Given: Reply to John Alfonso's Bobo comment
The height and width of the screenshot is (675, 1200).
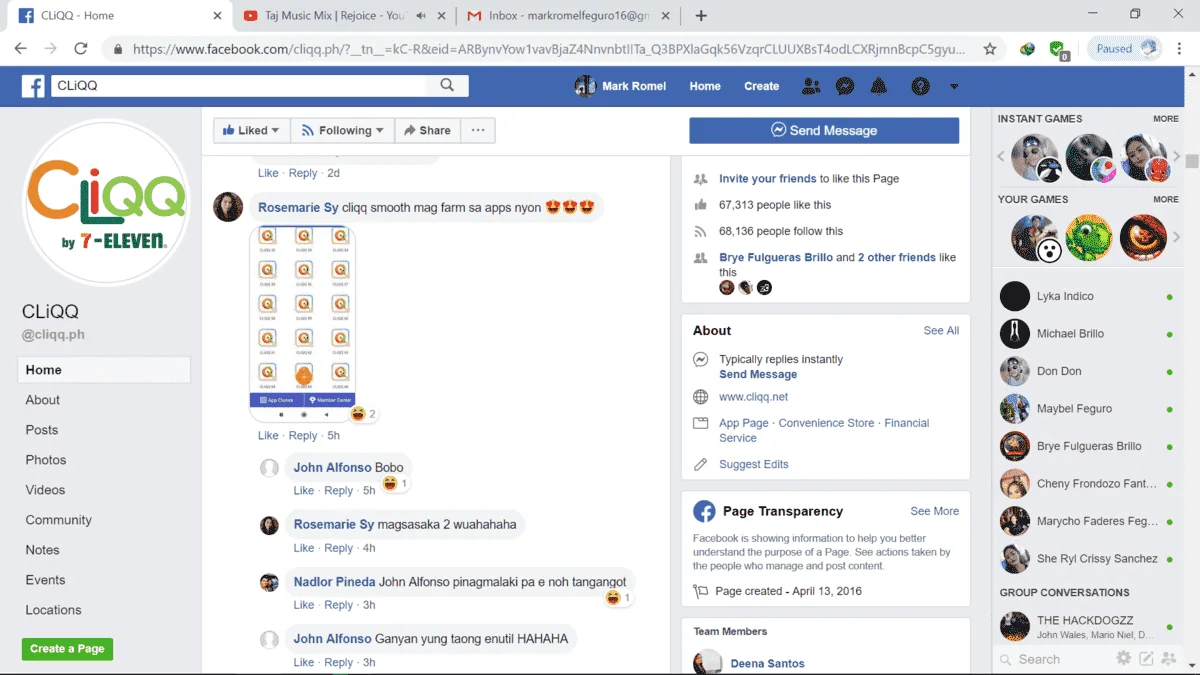Looking at the screenshot, I should coord(338,491).
